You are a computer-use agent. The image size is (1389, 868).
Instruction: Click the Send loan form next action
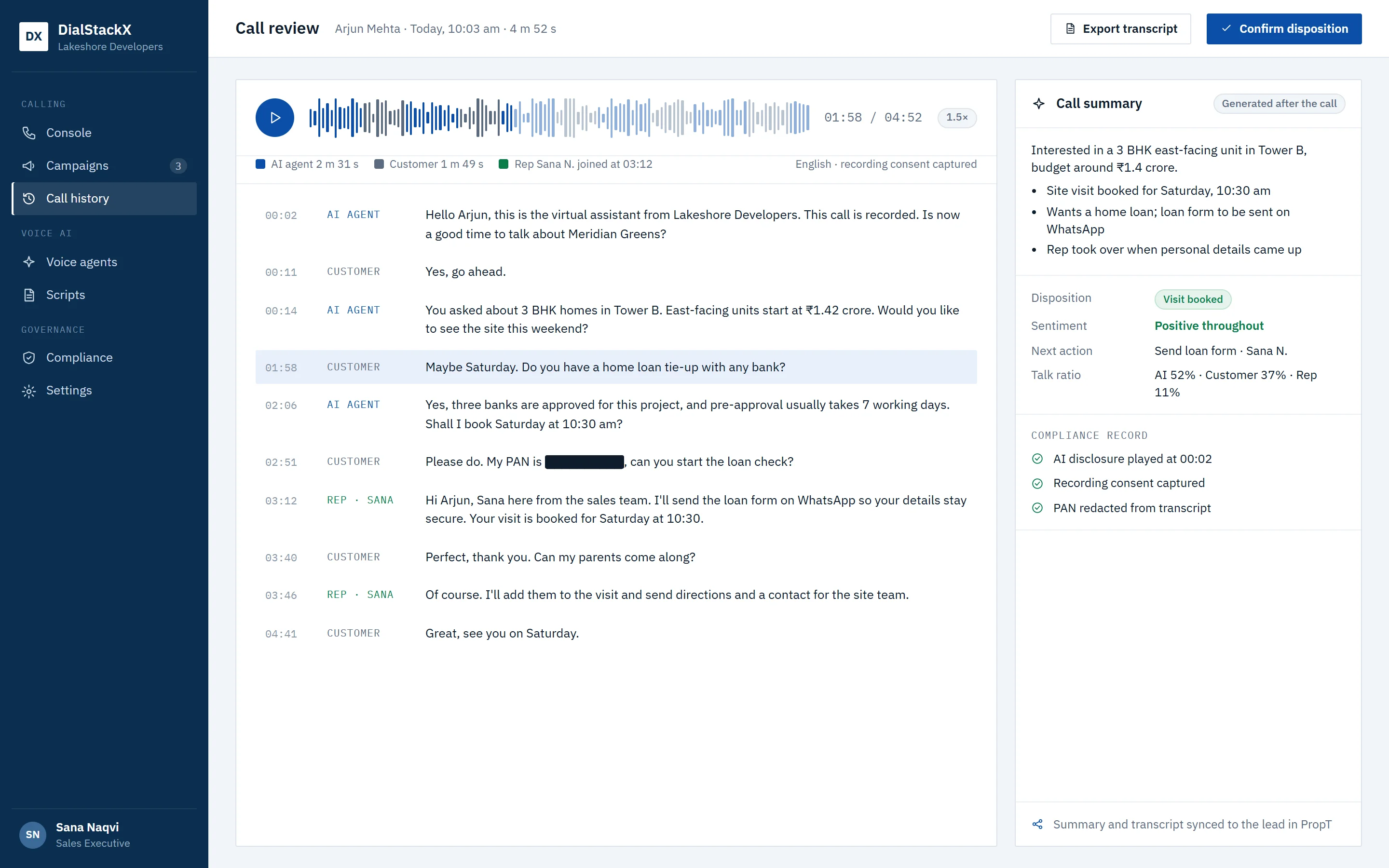tap(1221, 351)
